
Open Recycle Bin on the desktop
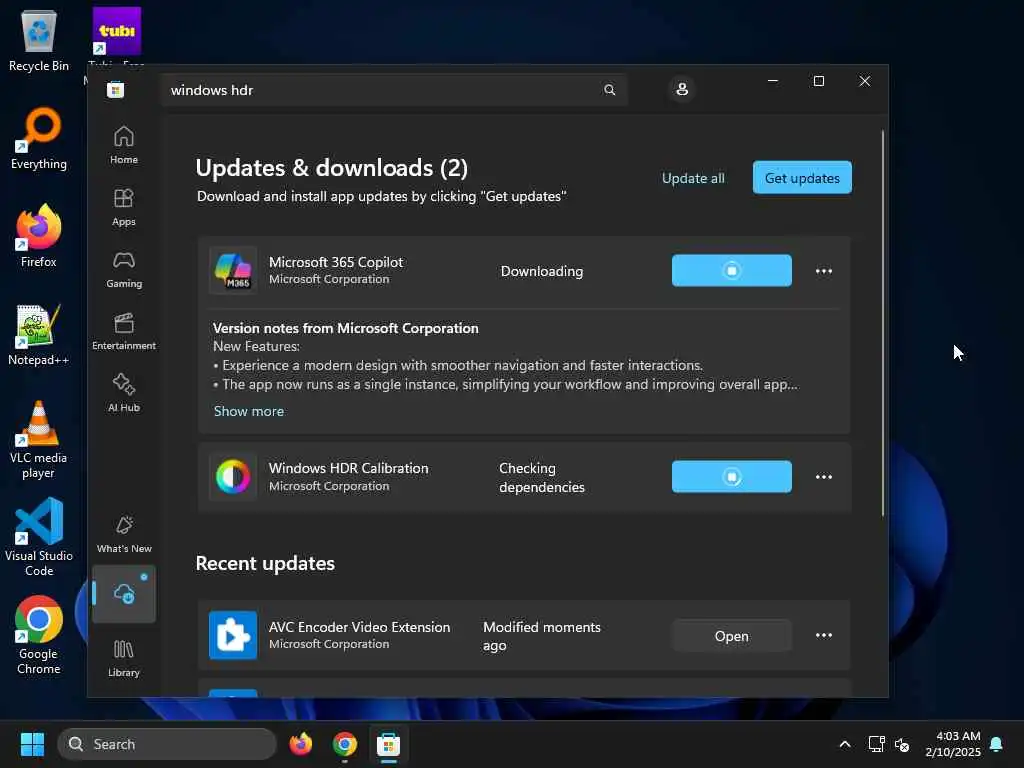[x=39, y=41]
